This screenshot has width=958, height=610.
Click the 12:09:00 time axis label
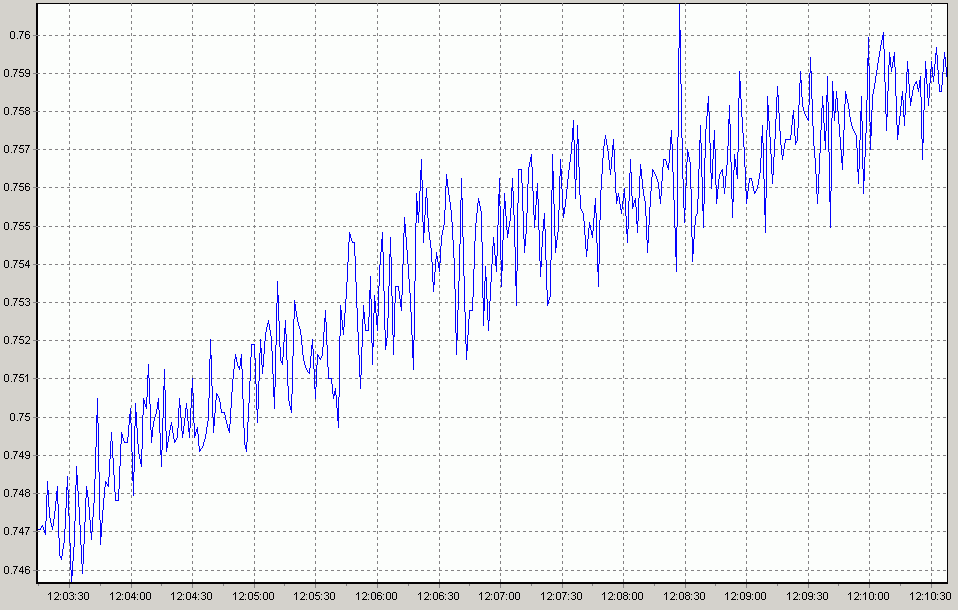pos(745,596)
